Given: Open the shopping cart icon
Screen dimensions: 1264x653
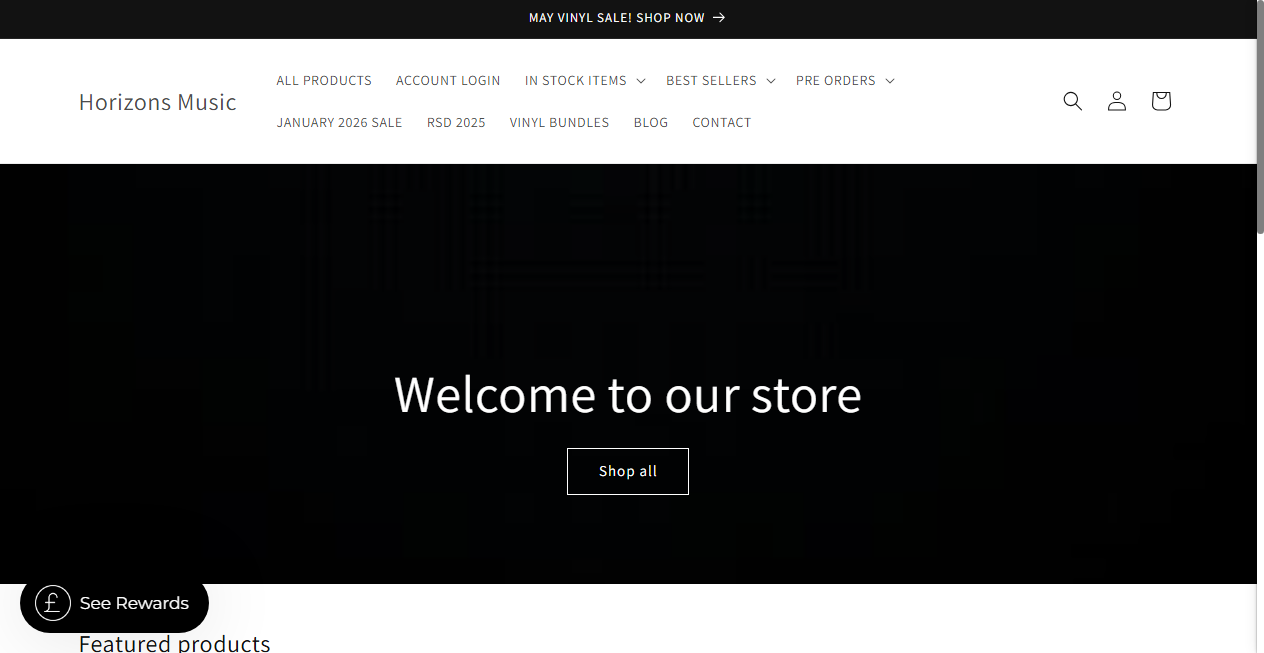Looking at the screenshot, I should 1161,101.
